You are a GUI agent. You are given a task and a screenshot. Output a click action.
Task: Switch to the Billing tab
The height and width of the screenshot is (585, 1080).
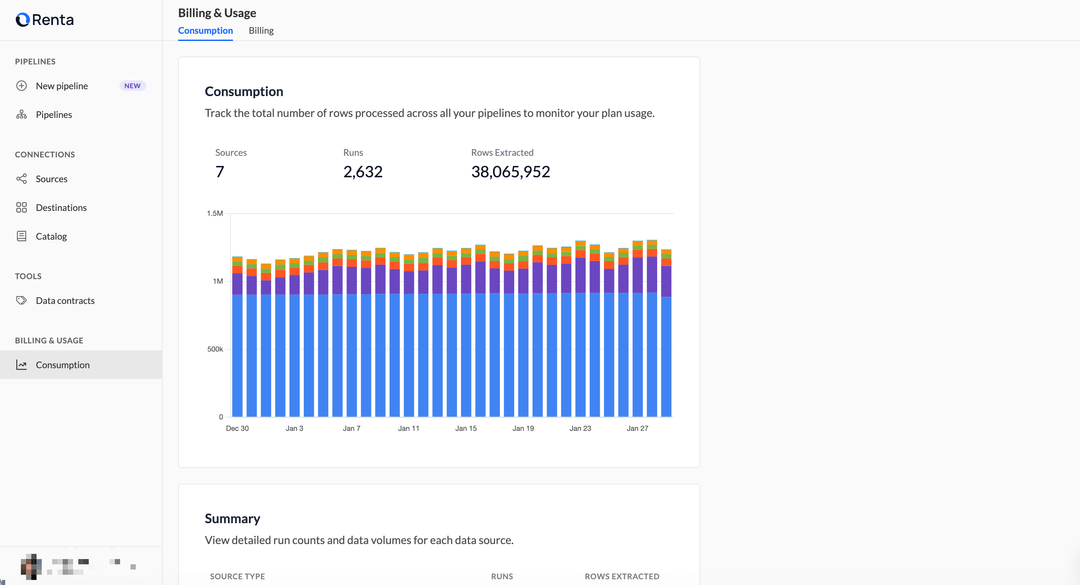click(261, 31)
